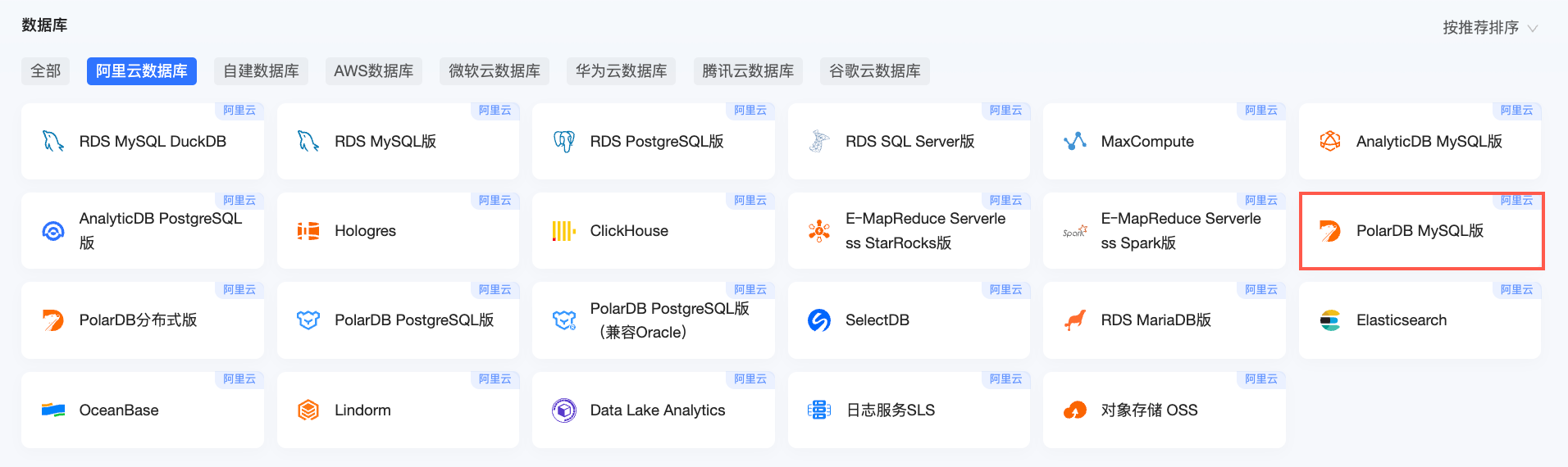Screen dimensions: 1568x467
Task: Pick the OceanBase label
Action: (x=119, y=410)
